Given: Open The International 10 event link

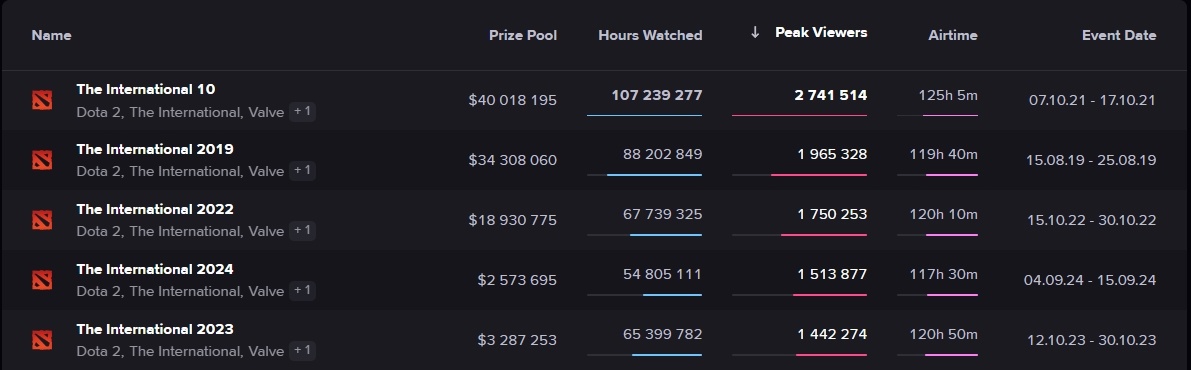Looking at the screenshot, I should coord(146,89).
